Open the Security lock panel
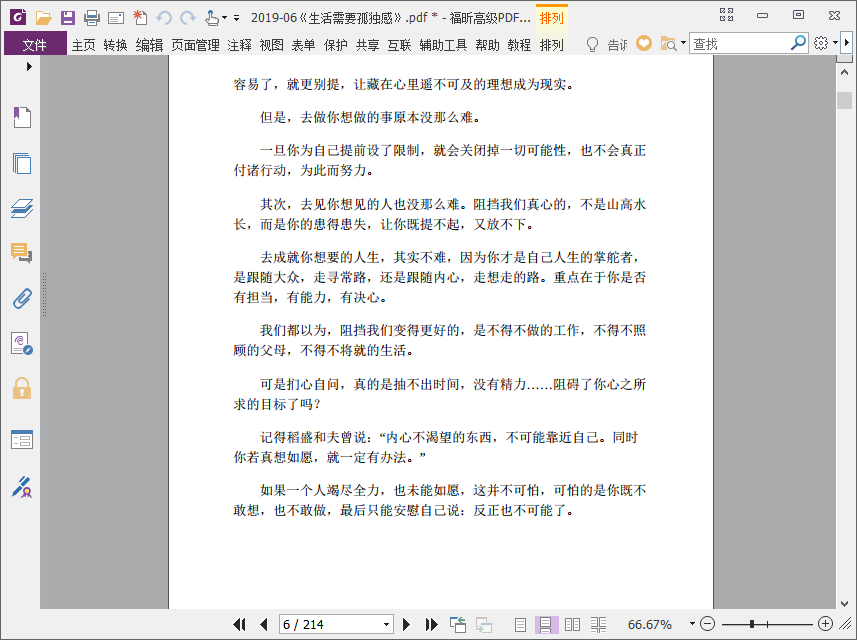857x640 pixels. click(x=22, y=388)
